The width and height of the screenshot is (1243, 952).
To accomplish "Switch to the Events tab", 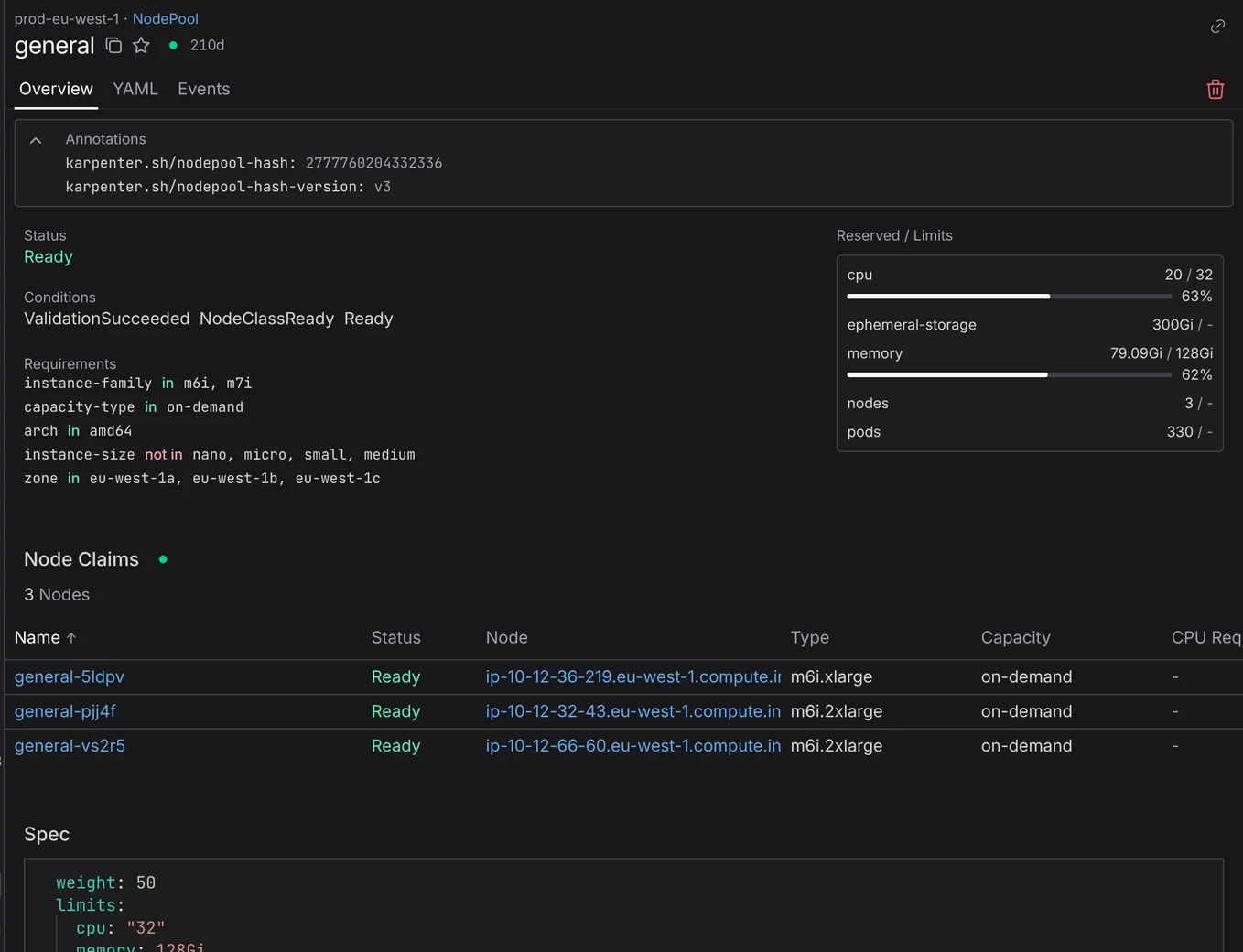I will pyautogui.click(x=204, y=89).
